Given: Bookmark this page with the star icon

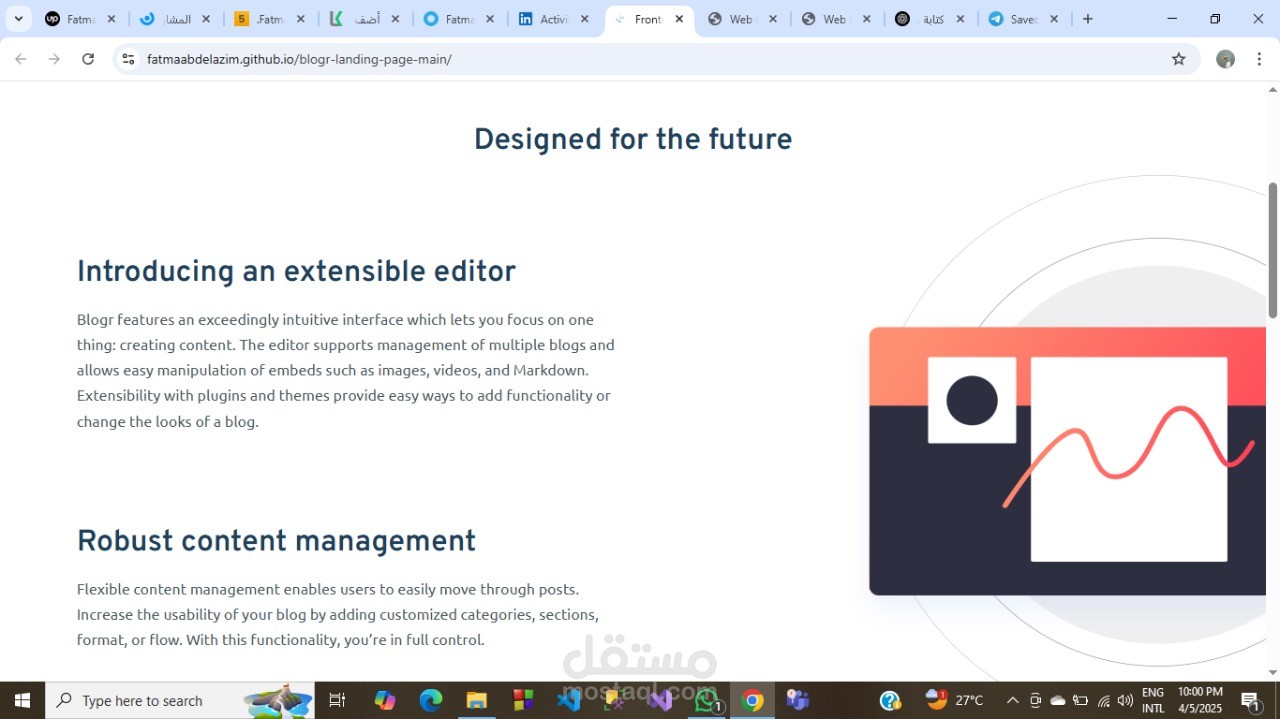Looking at the screenshot, I should coord(1179,59).
